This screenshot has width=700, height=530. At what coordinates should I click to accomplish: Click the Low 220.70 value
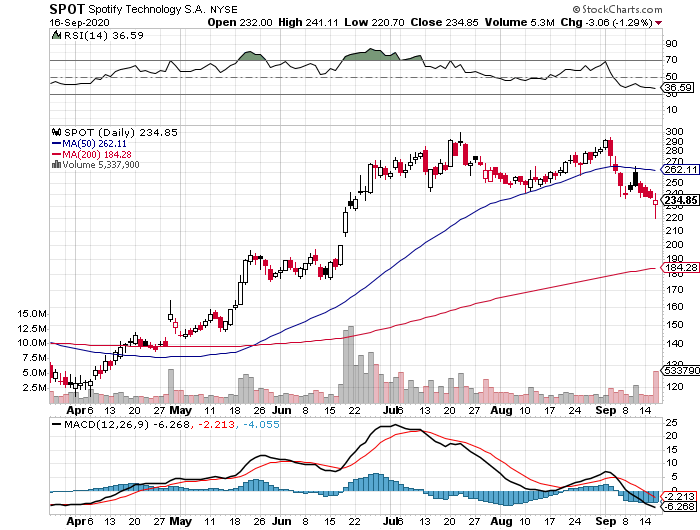click(x=375, y=22)
